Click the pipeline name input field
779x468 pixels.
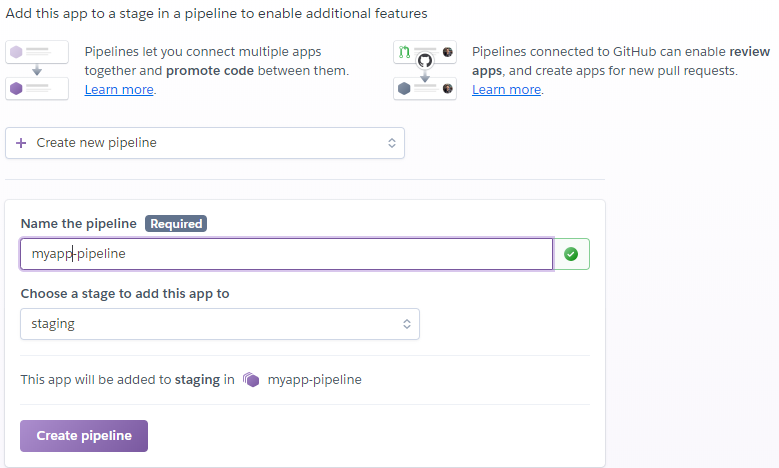286,254
